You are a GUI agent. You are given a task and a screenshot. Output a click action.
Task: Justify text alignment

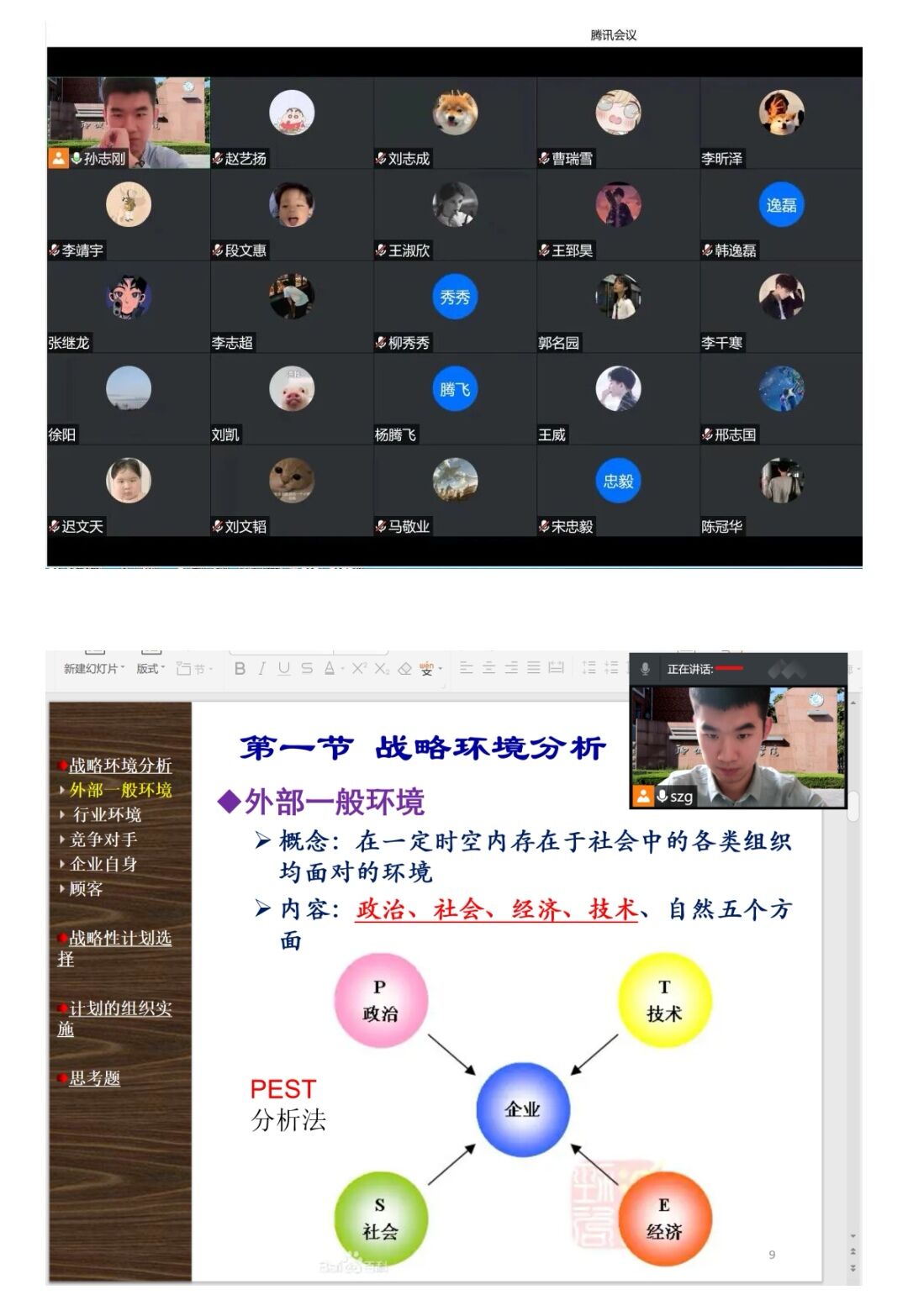tap(533, 668)
